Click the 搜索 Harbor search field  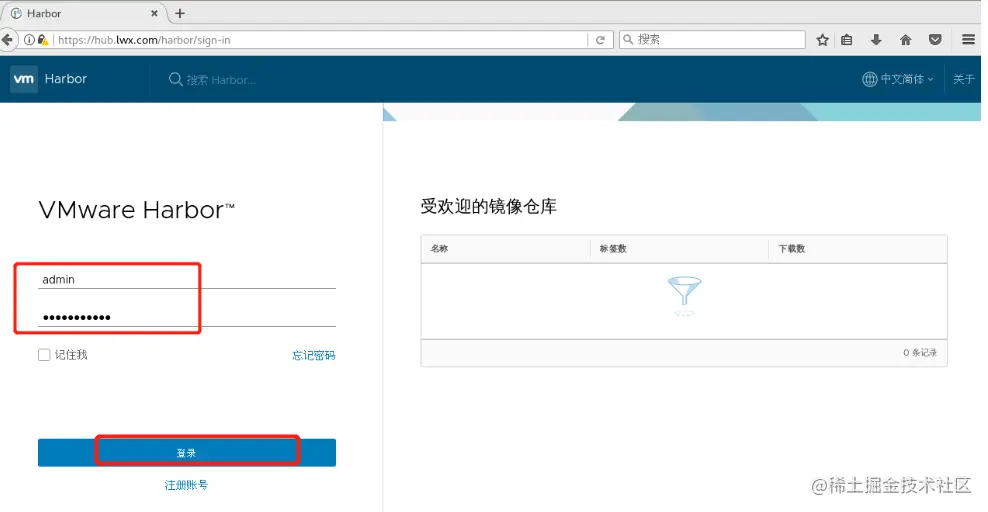click(221, 80)
